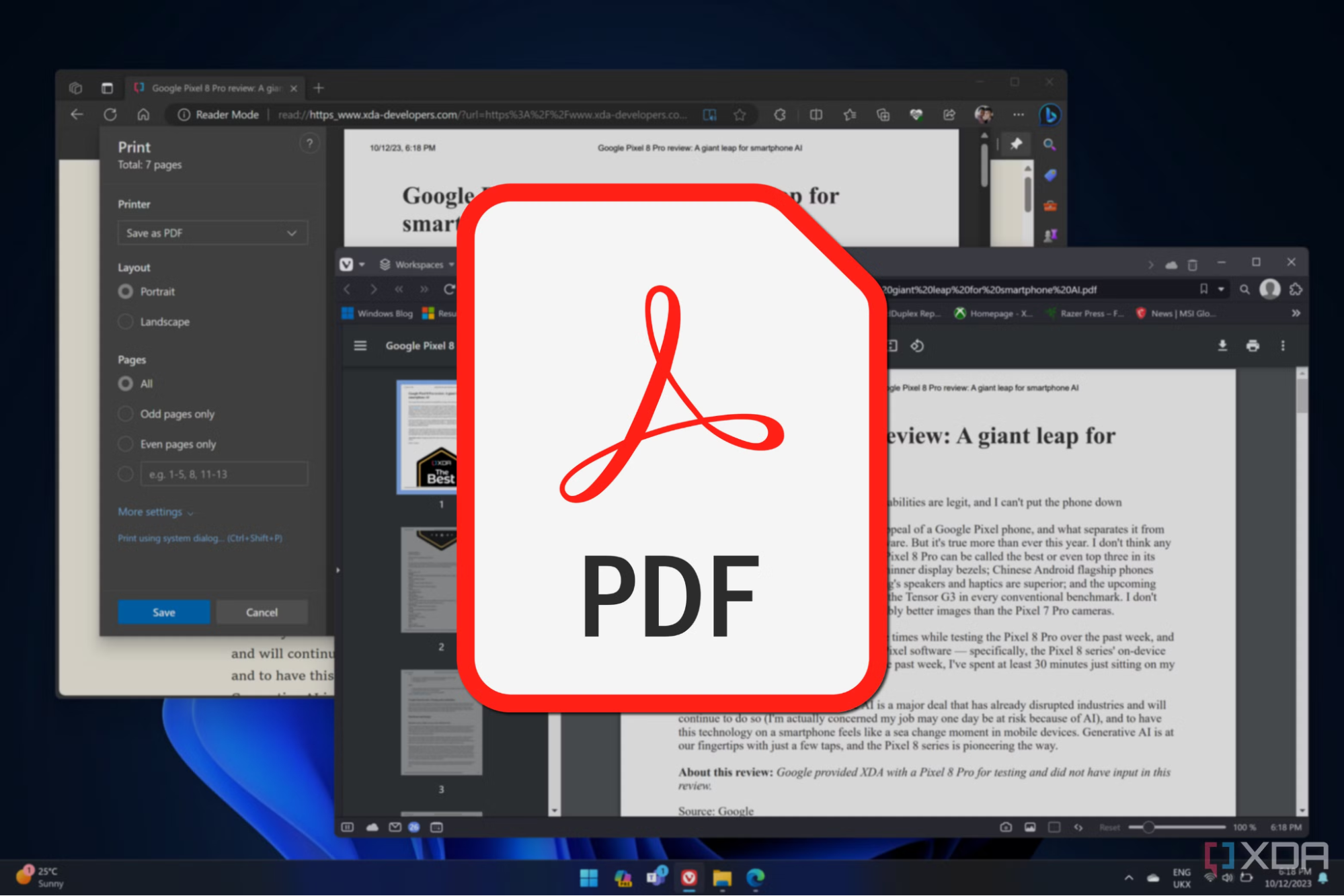Click the Edge home icon
The height and width of the screenshot is (896, 1344).
[x=143, y=115]
